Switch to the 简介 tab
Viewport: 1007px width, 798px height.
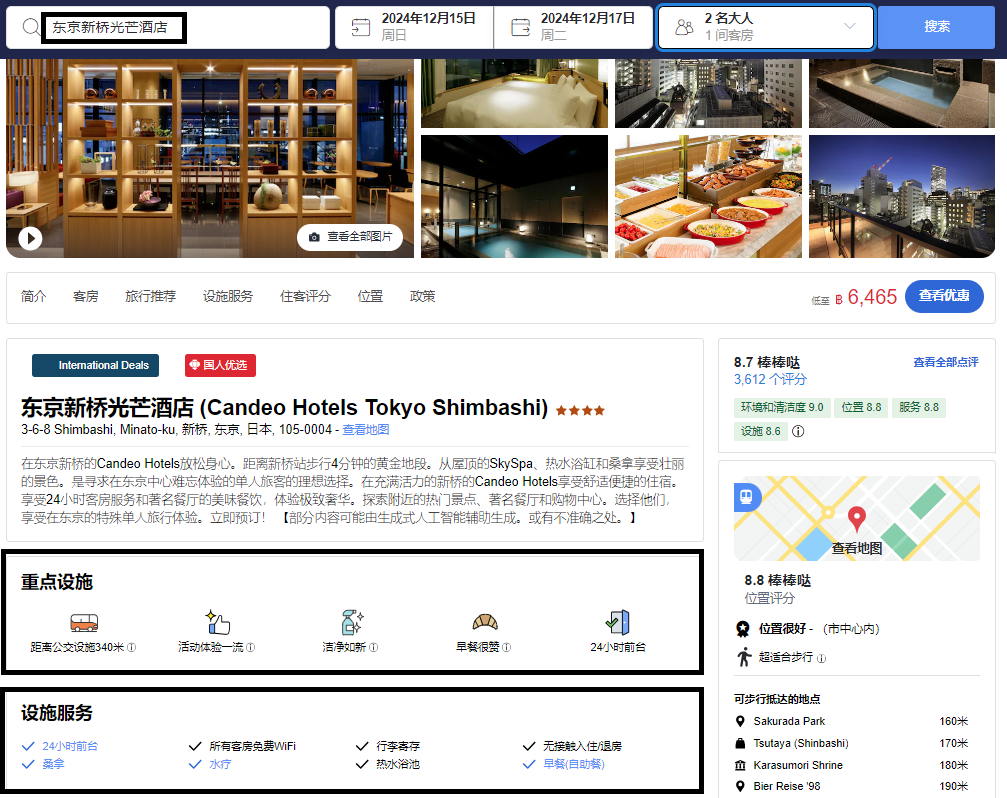(33, 296)
